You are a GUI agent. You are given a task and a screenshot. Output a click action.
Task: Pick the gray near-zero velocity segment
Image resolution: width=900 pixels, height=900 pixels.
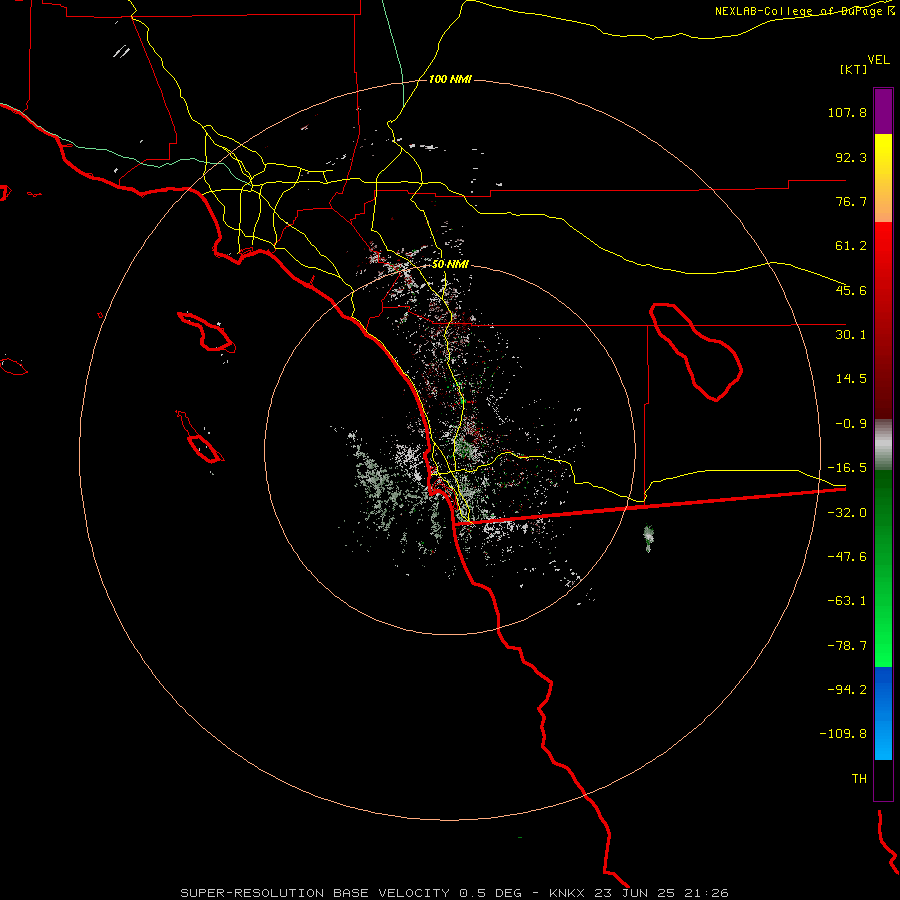[x=883, y=445]
